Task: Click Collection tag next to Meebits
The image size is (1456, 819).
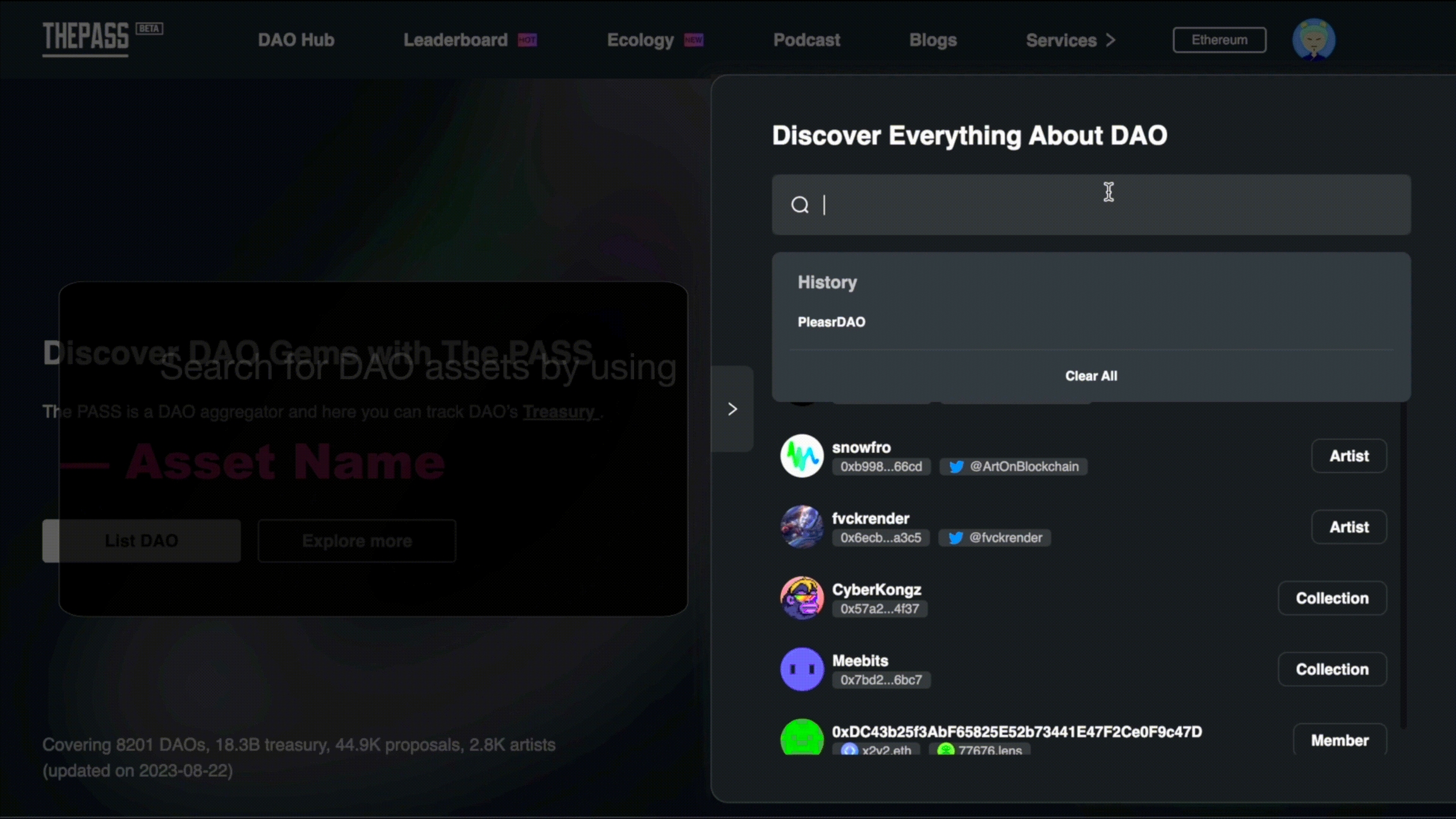Action: [x=1332, y=669]
